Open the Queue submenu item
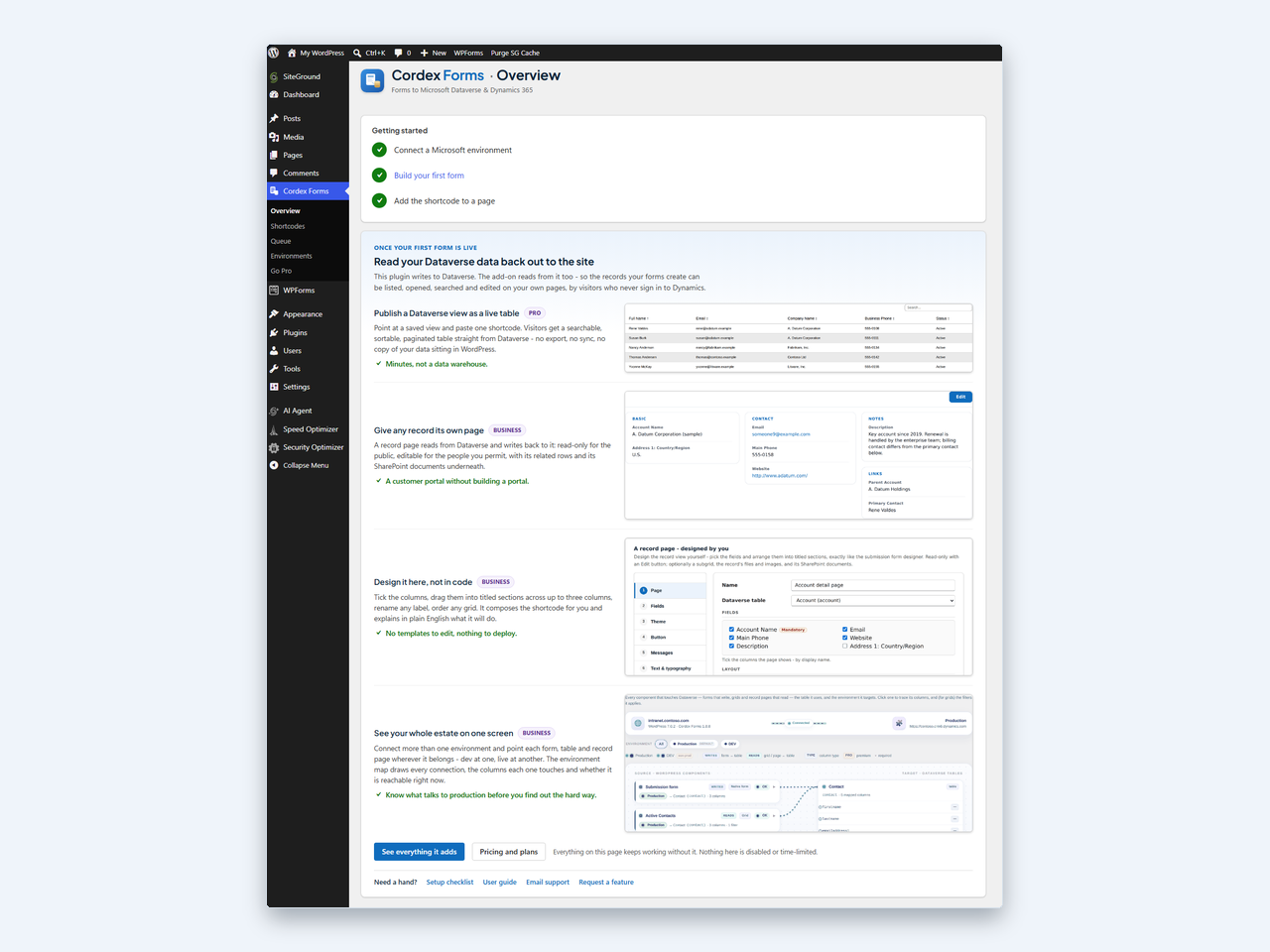The width and height of the screenshot is (1270, 952). click(281, 241)
